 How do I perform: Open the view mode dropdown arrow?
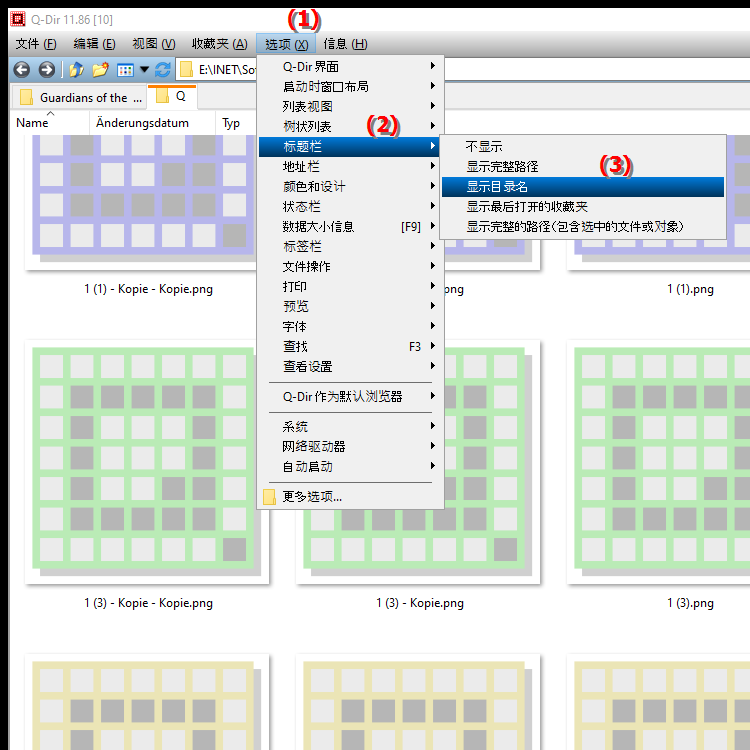coord(144,70)
